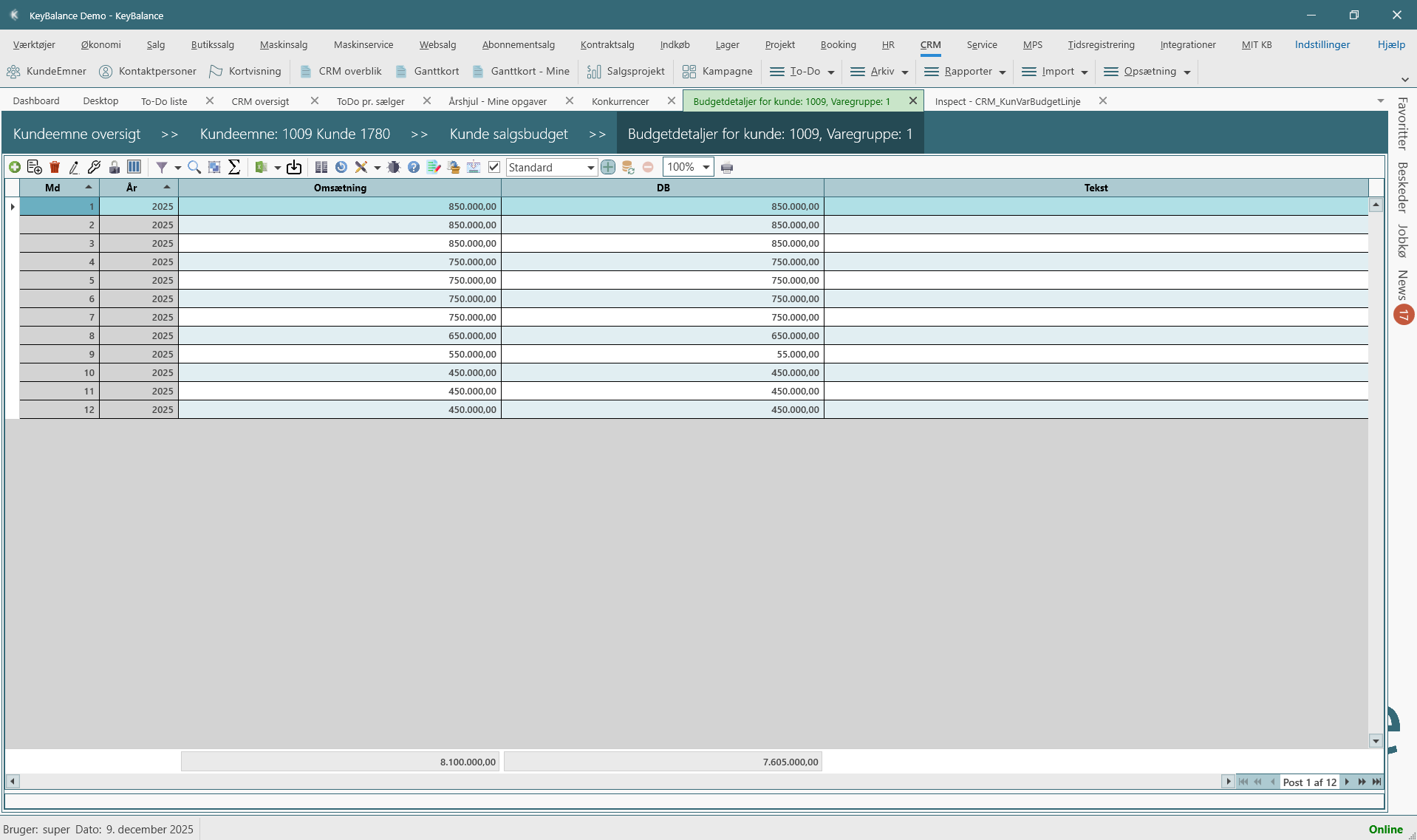Viewport: 1417px width, 840px height.
Task: Open the Økonomi menu
Action: (x=100, y=45)
